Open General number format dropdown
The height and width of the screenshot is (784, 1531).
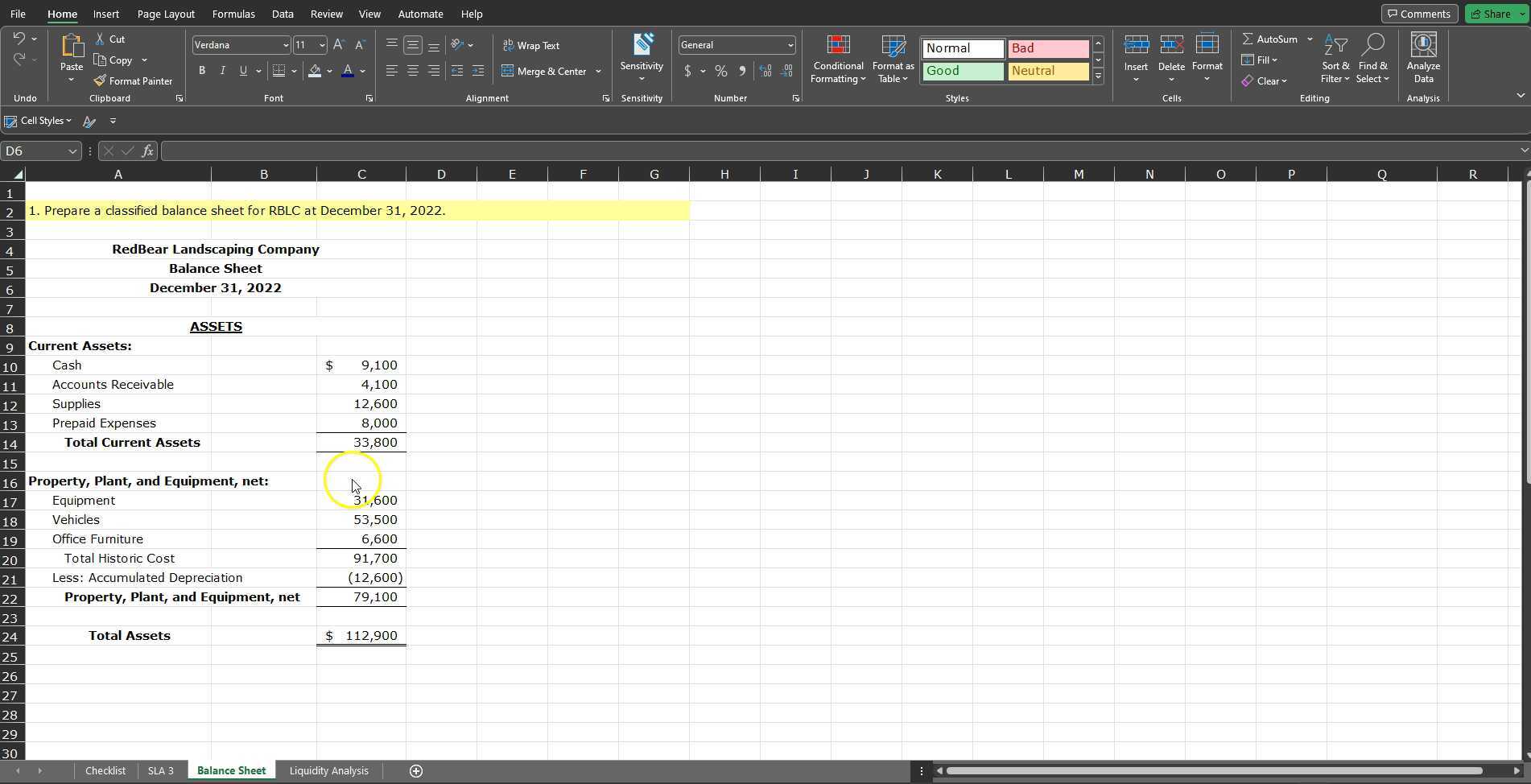(x=790, y=45)
